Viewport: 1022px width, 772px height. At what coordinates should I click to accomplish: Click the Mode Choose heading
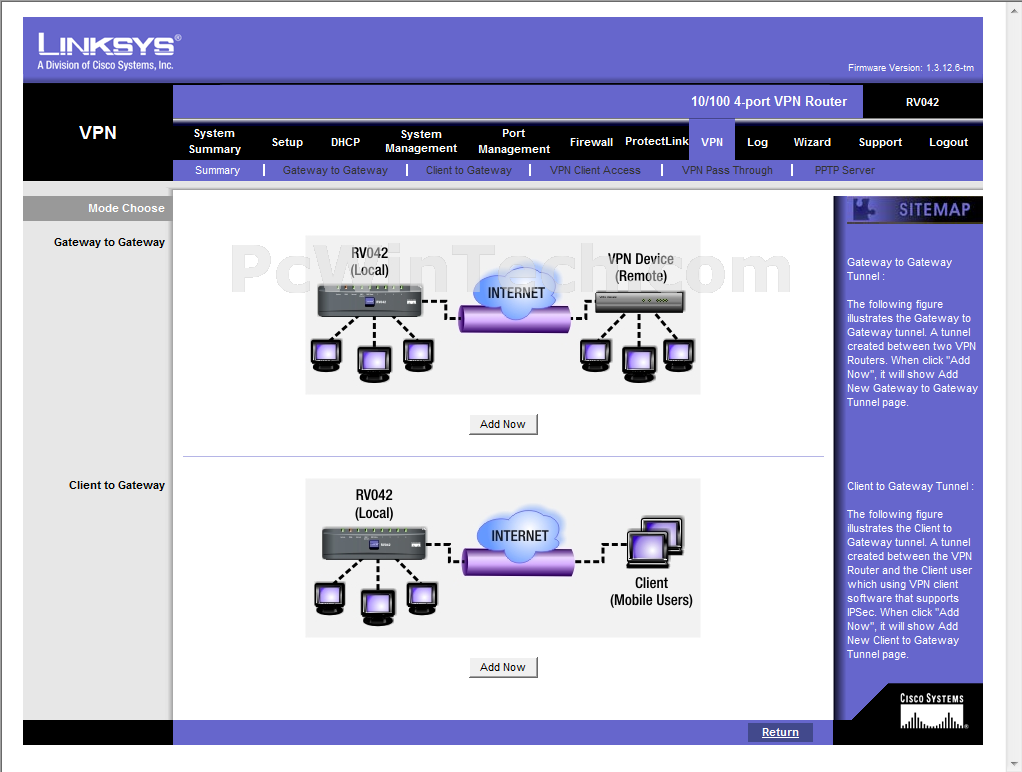tap(126, 209)
